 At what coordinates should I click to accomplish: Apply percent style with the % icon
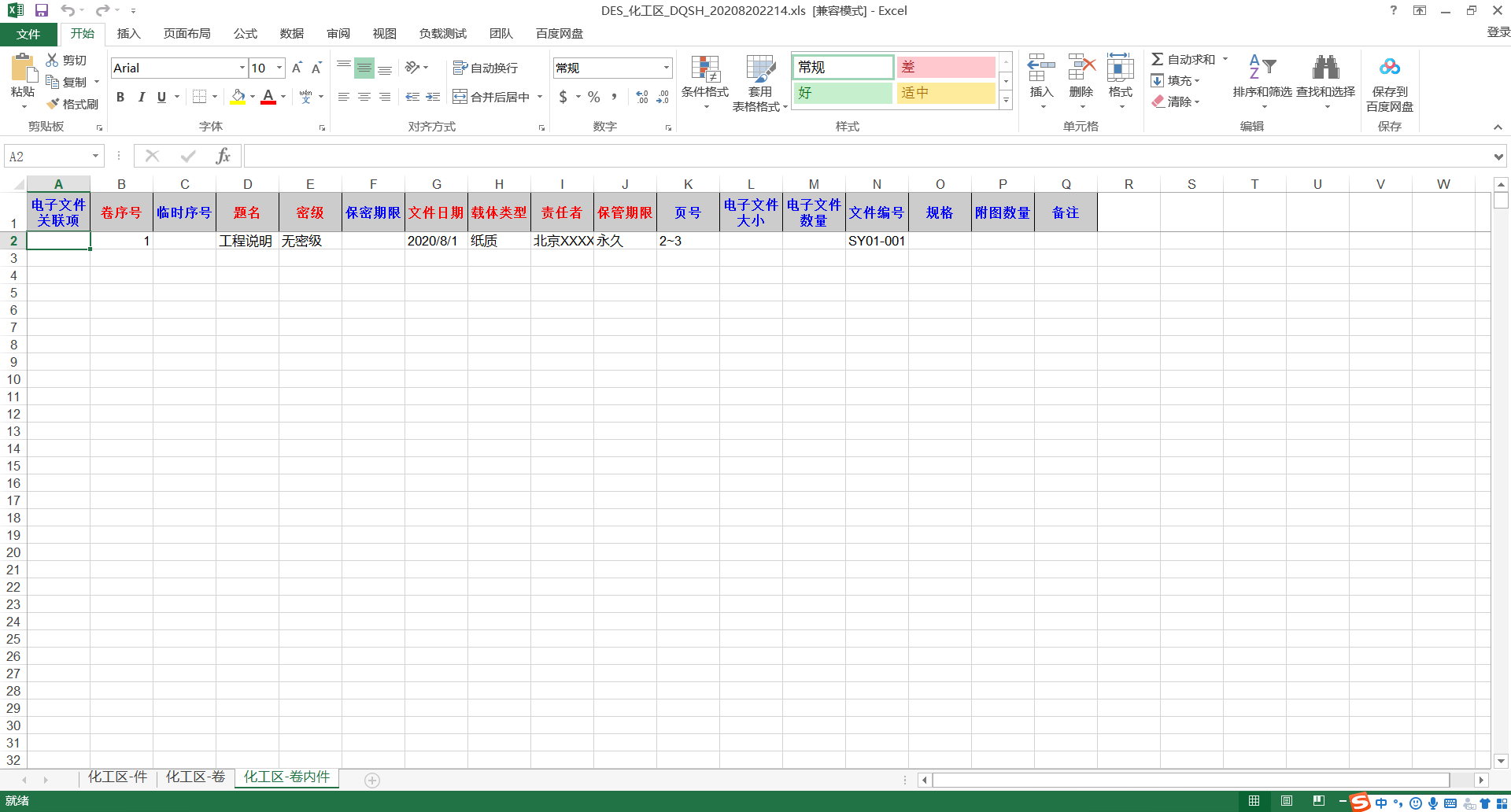594,97
